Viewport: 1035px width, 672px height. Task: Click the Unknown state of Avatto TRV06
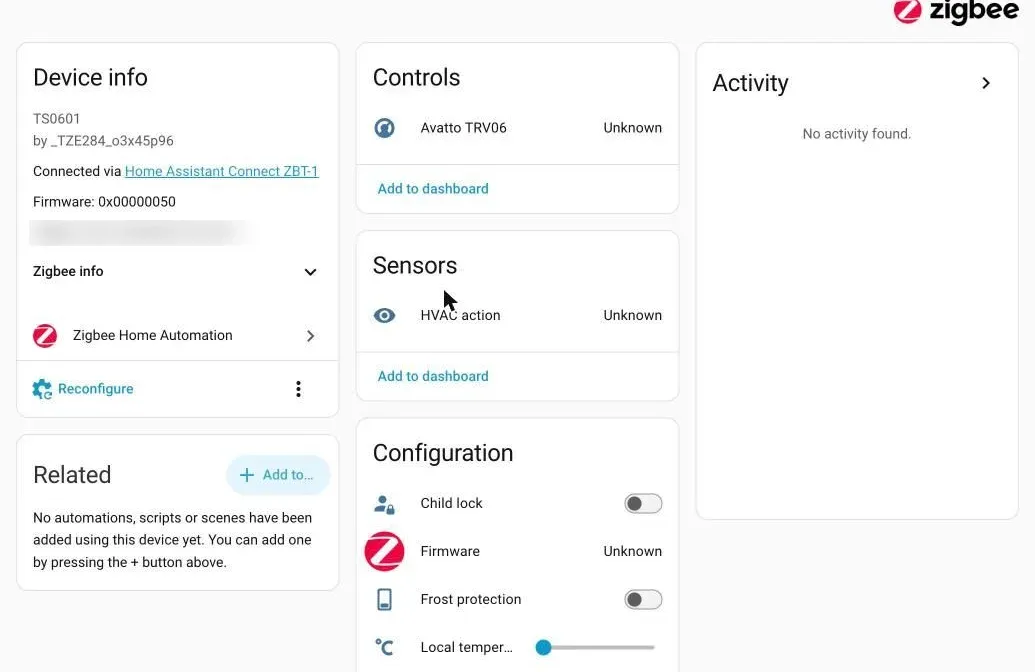coord(632,127)
